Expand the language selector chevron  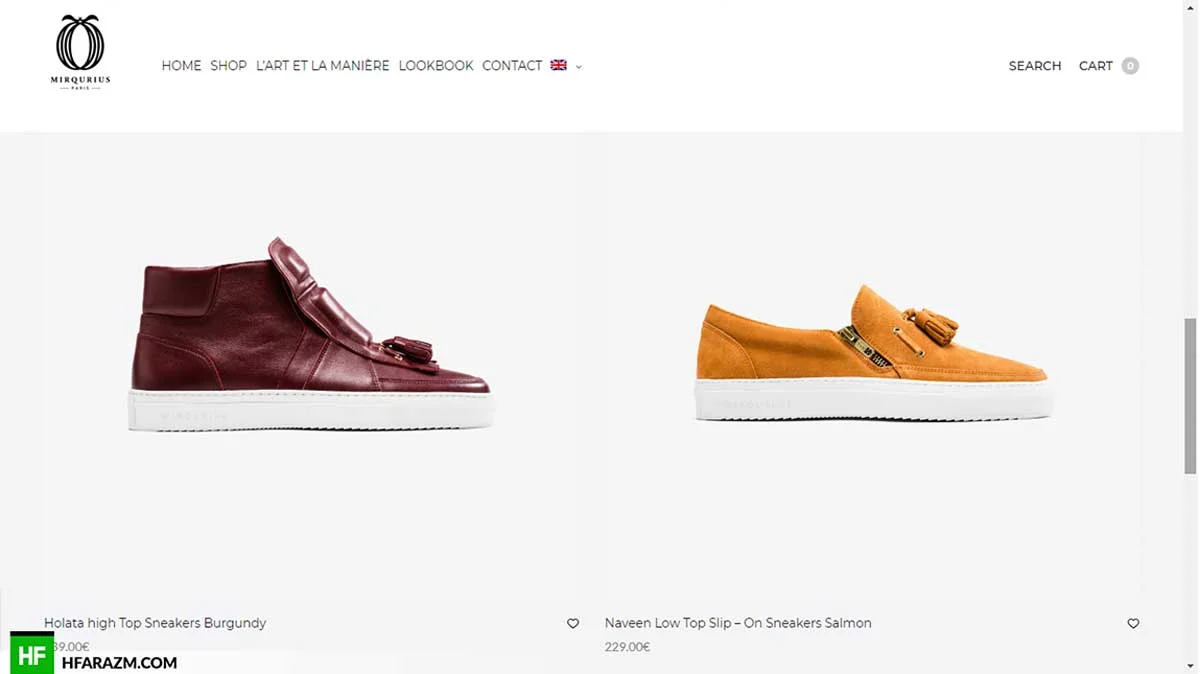click(x=578, y=67)
